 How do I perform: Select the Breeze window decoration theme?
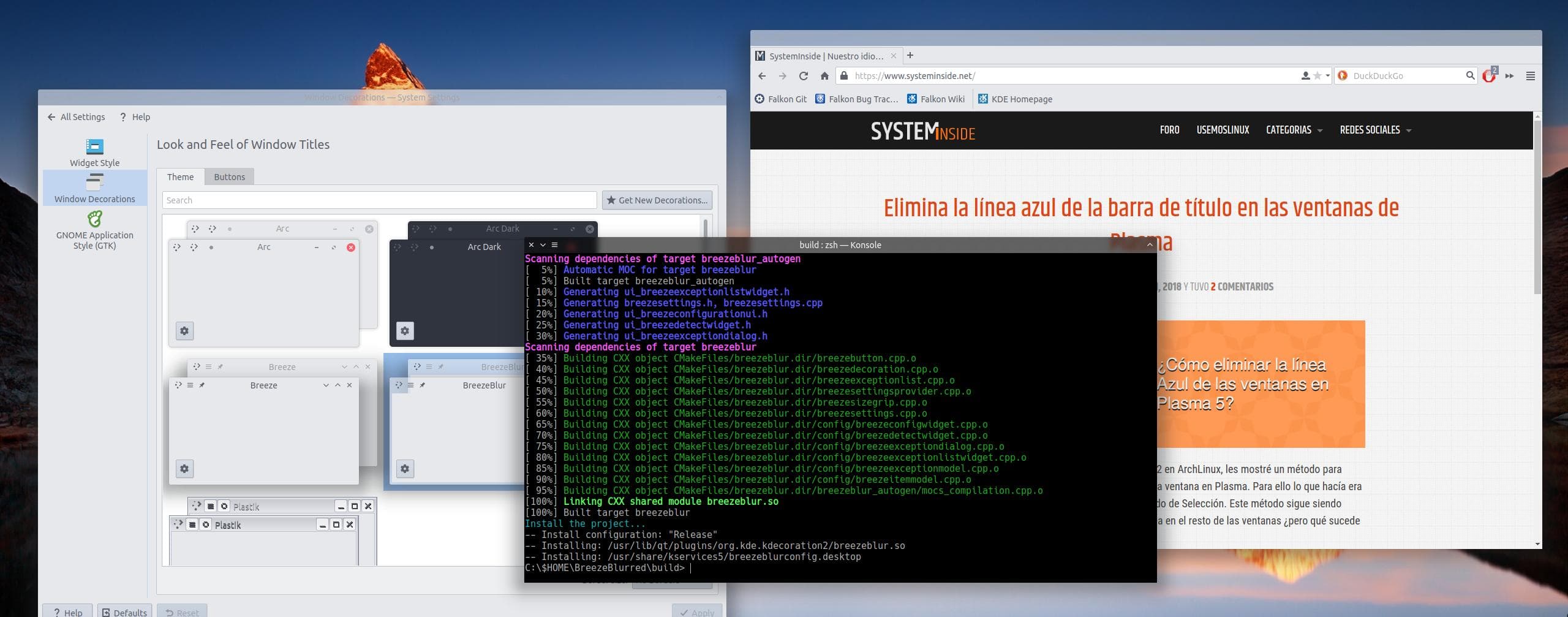click(263, 429)
